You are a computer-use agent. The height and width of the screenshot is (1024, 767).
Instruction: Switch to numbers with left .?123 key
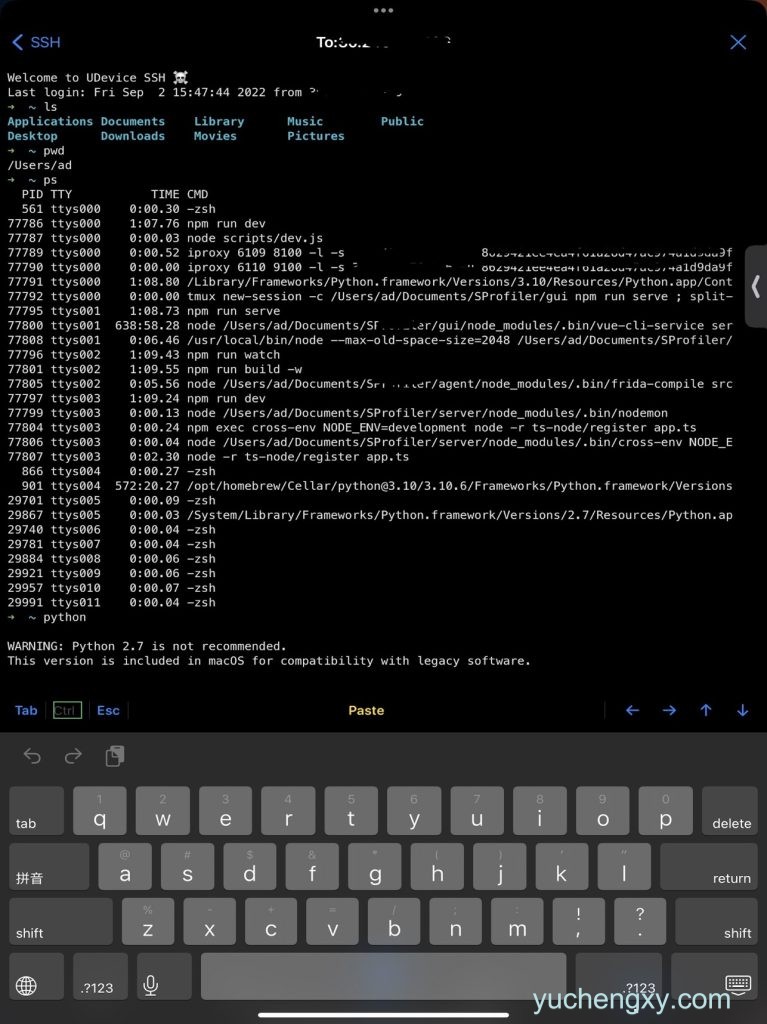click(x=97, y=985)
